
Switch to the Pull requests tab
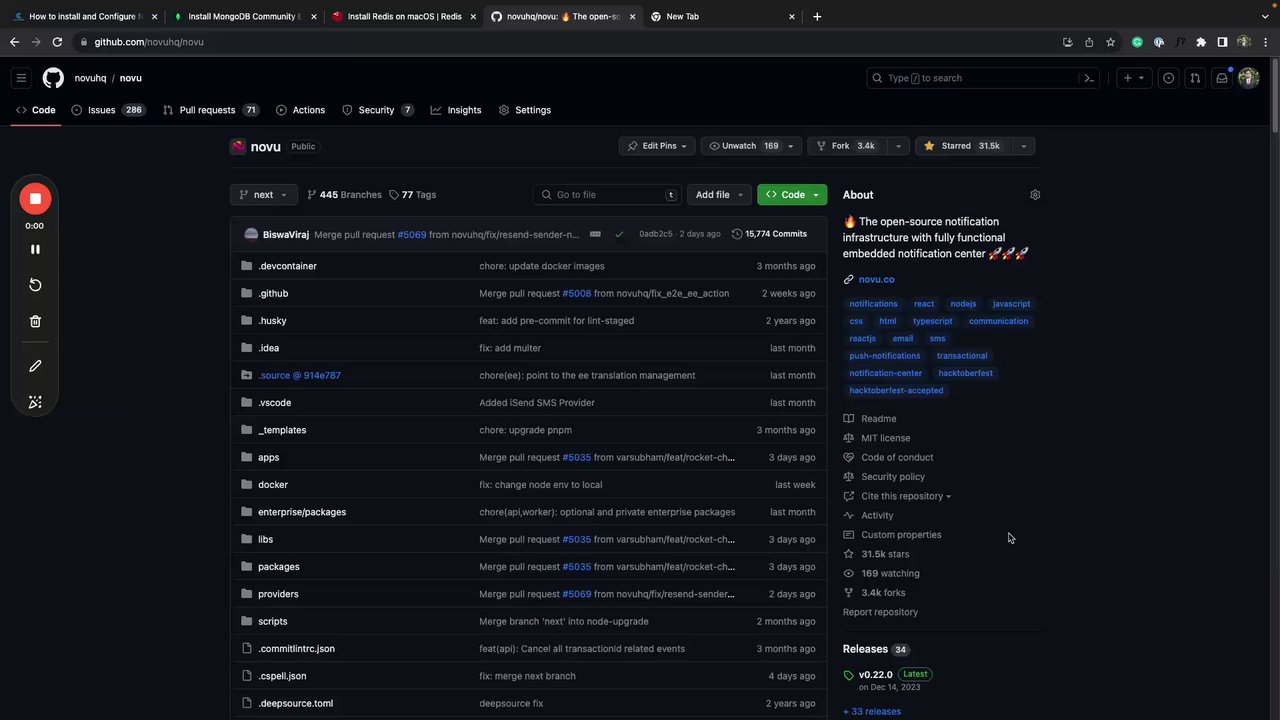tap(210, 110)
